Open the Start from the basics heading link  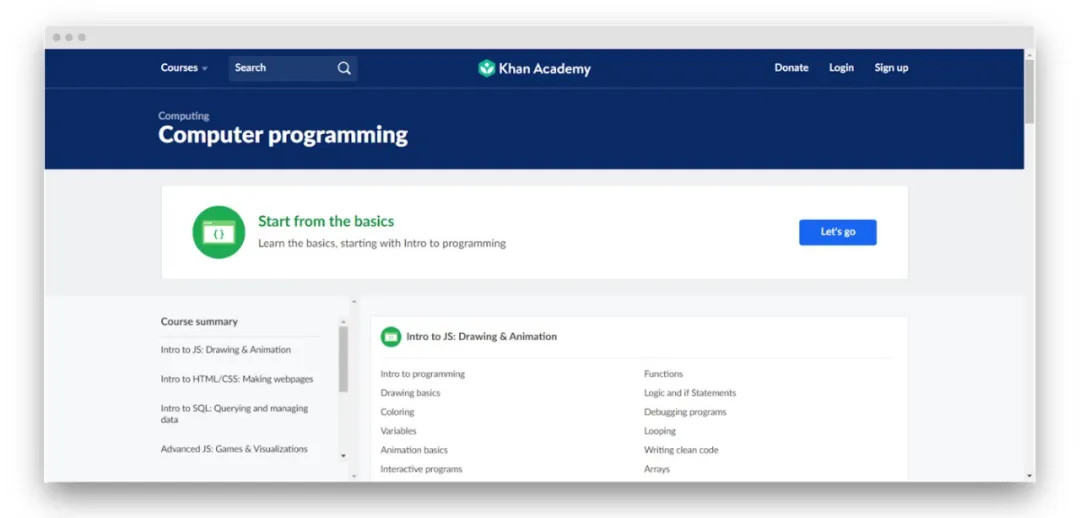point(326,221)
